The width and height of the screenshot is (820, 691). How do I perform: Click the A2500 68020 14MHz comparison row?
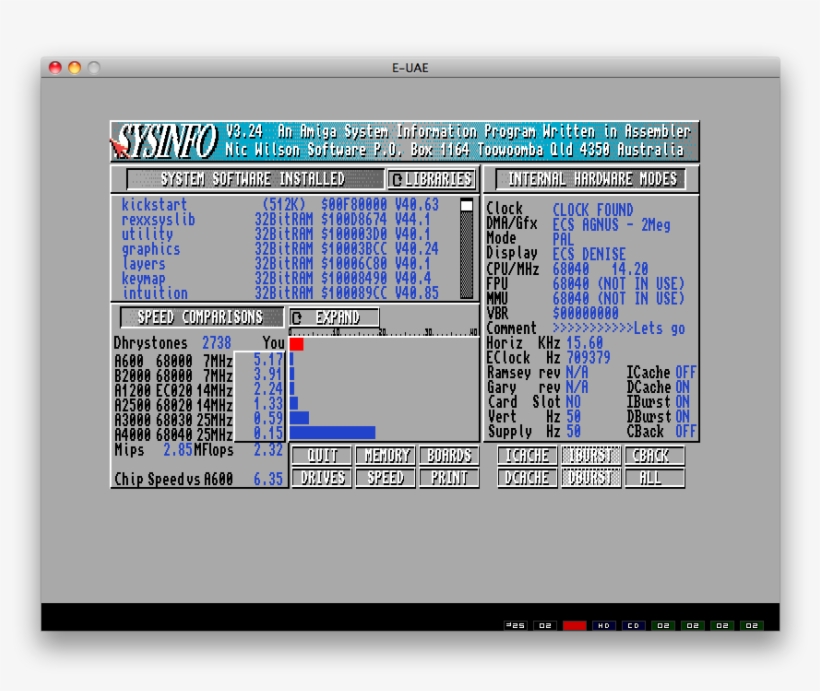(199, 405)
